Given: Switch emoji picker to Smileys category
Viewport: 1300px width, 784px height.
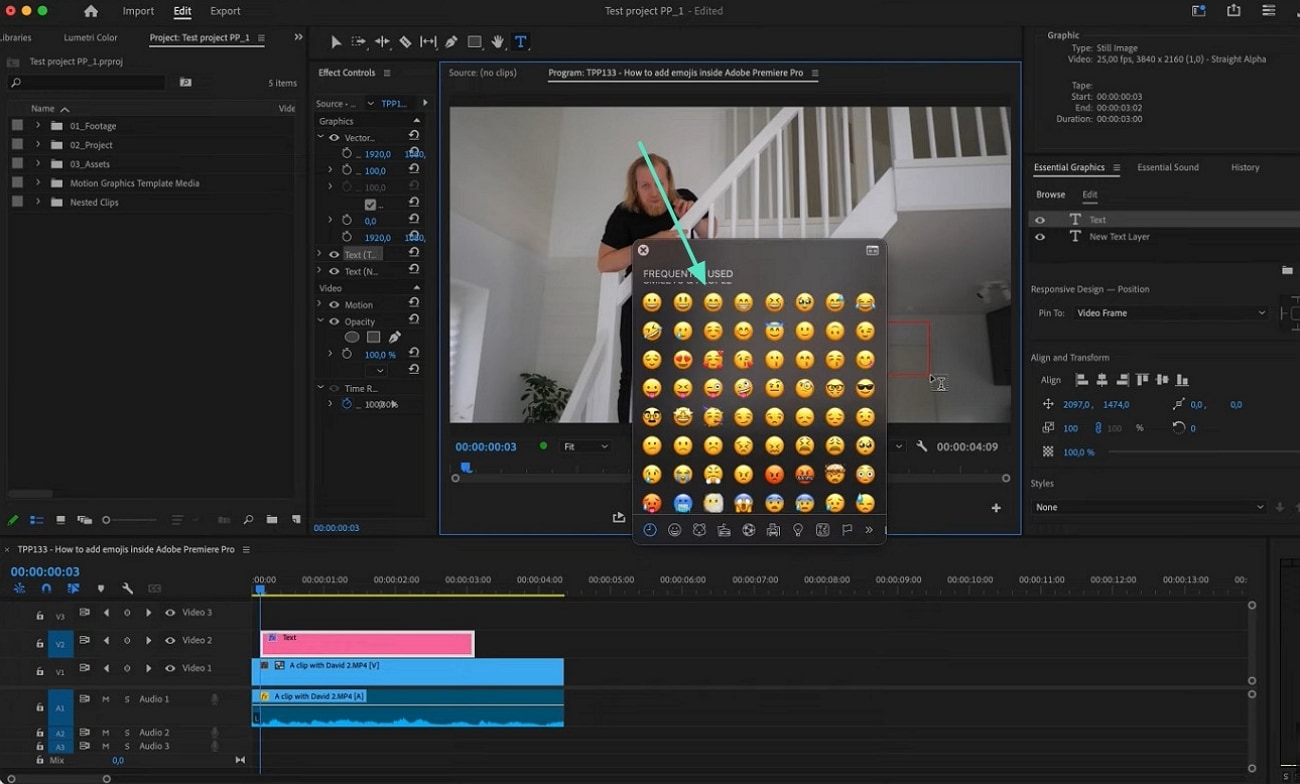Looking at the screenshot, I should [673, 529].
